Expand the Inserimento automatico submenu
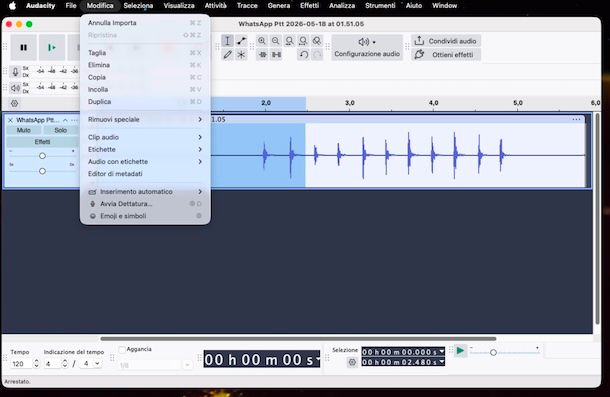 (x=145, y=191)
